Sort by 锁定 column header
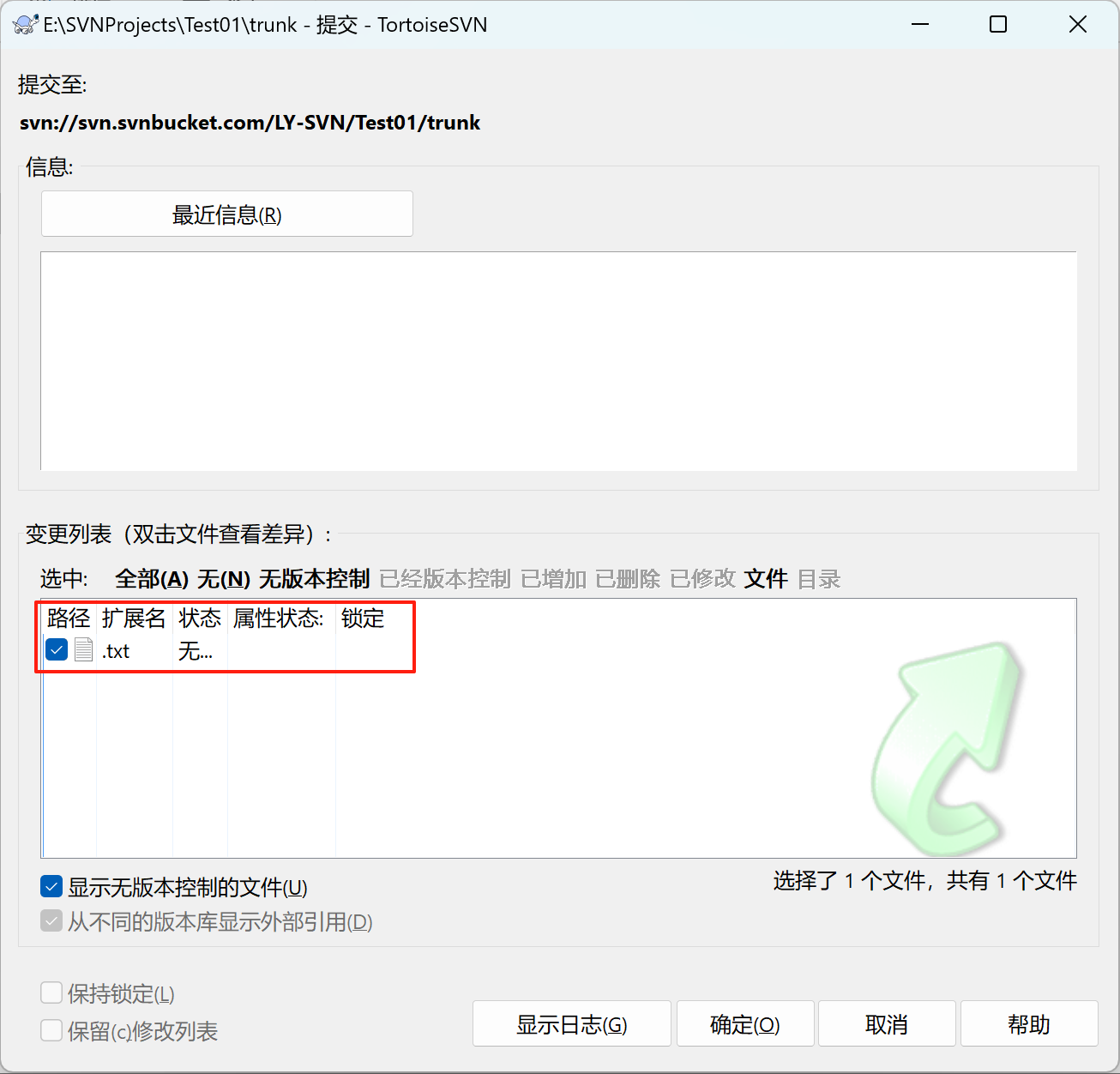 [363, 618]
